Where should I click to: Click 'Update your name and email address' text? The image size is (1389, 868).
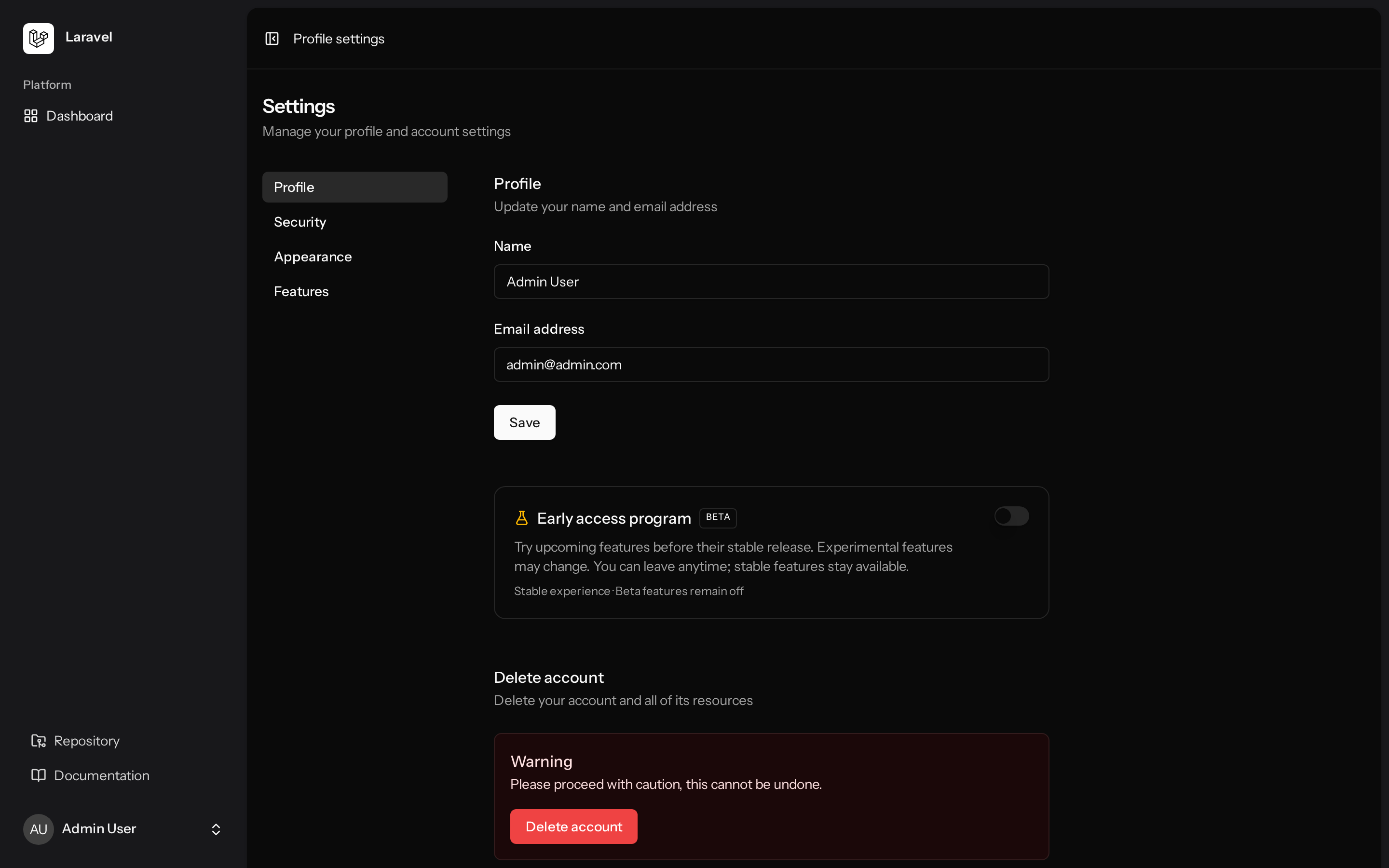(606, 207)
